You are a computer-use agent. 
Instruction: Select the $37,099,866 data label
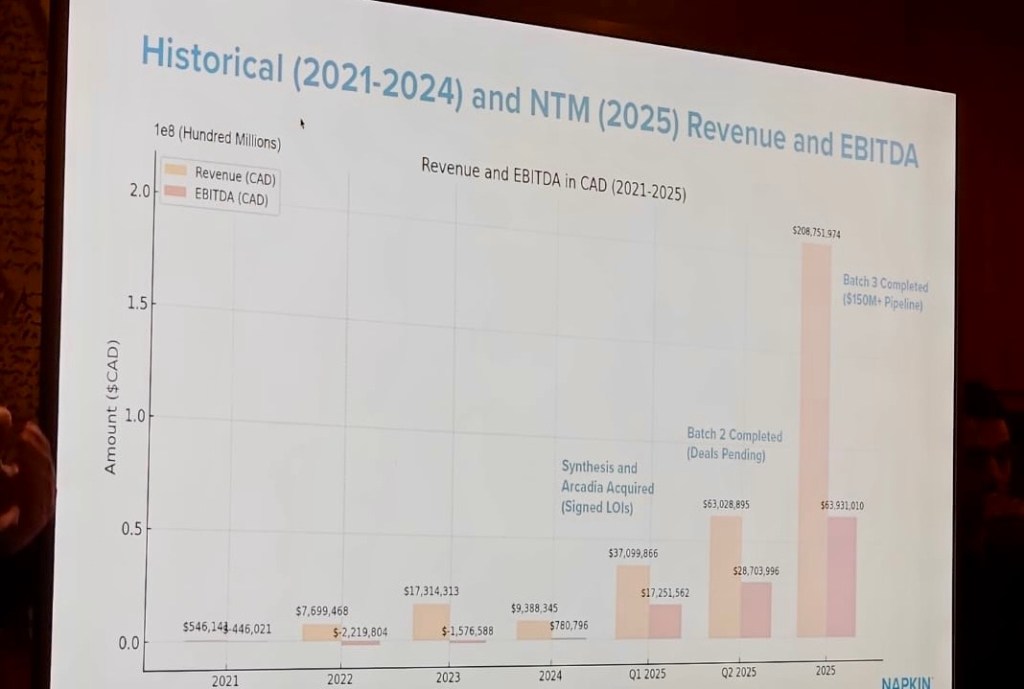[632, 553]
